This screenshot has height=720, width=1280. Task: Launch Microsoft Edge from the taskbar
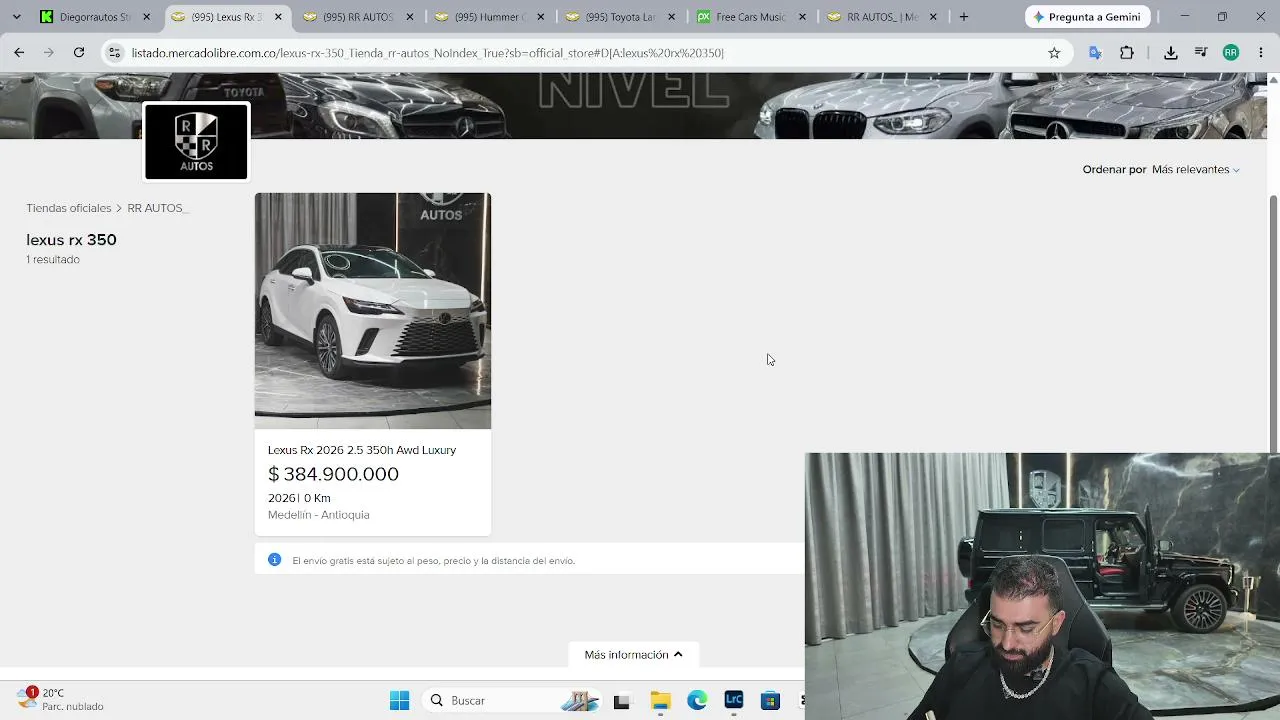click(697, 701)
